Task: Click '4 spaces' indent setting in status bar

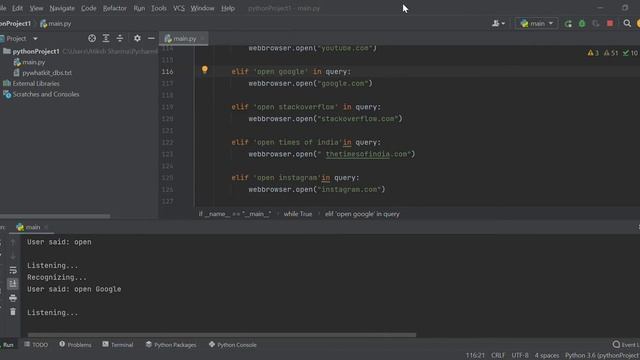Action: tap(547, 356)
